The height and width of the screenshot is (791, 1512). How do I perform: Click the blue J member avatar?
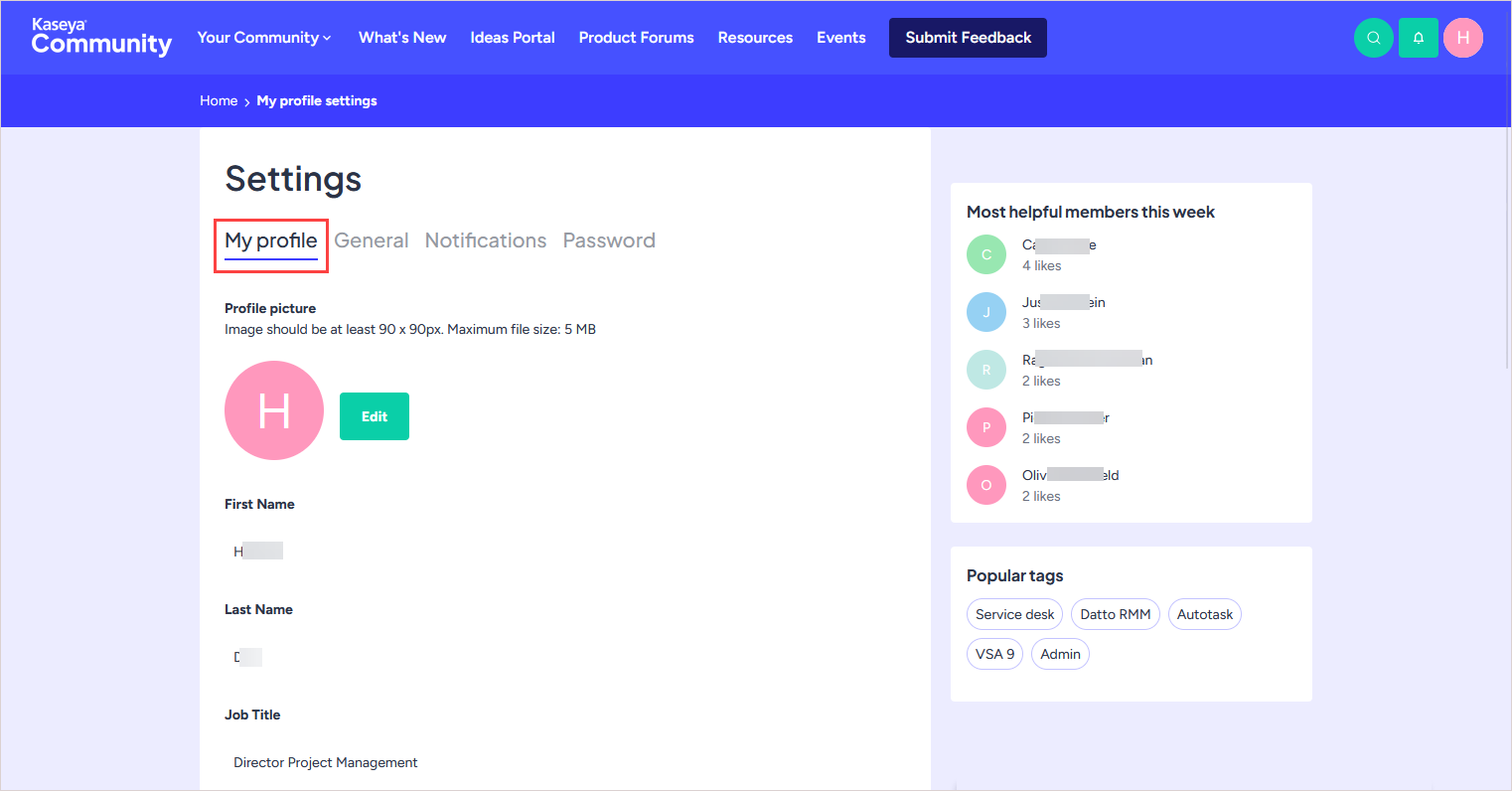(x=985, y=312)
